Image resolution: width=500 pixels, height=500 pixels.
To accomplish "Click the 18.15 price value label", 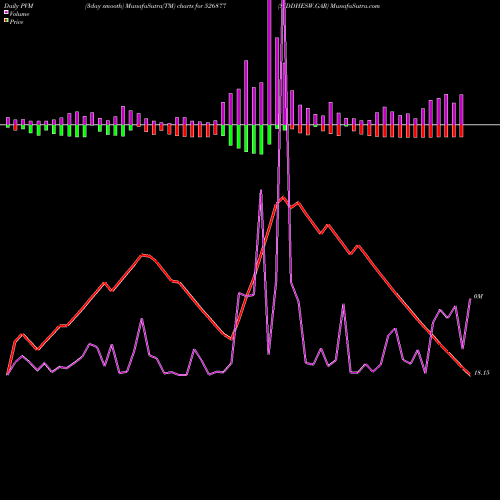I will click(481, 373).
